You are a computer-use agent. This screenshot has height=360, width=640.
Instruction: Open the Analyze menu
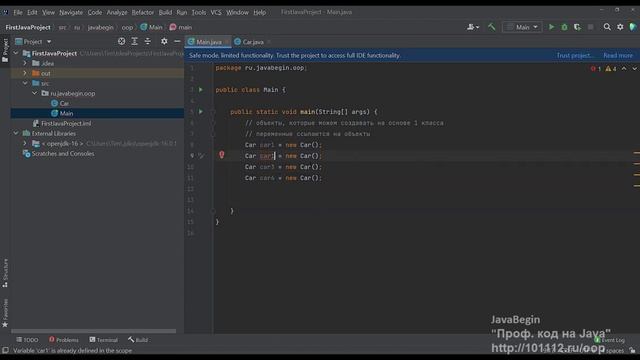[117, 12]
